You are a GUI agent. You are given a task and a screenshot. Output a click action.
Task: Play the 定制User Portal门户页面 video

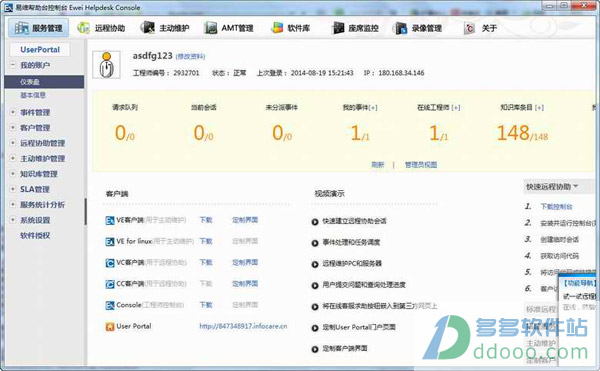click(x=315, y=328)
